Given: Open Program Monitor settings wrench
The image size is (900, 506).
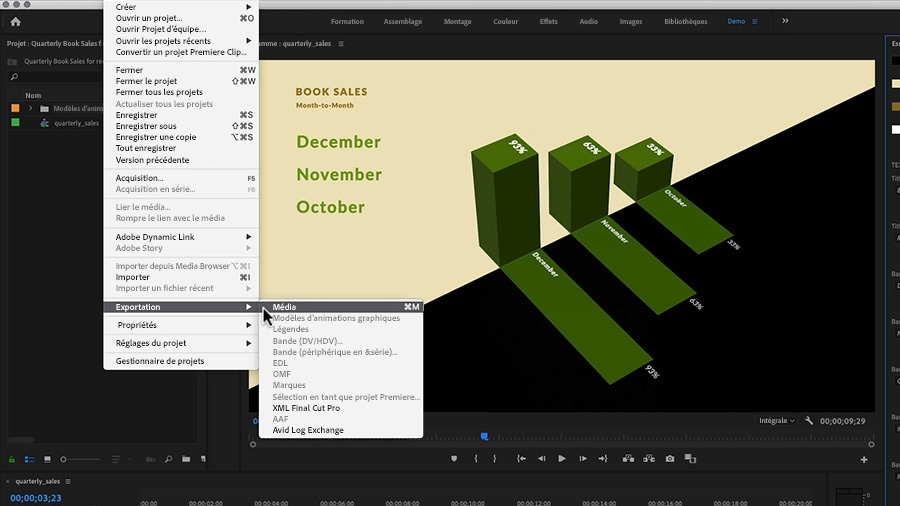Looking at the screenshot, I should [x=809, y=421].
